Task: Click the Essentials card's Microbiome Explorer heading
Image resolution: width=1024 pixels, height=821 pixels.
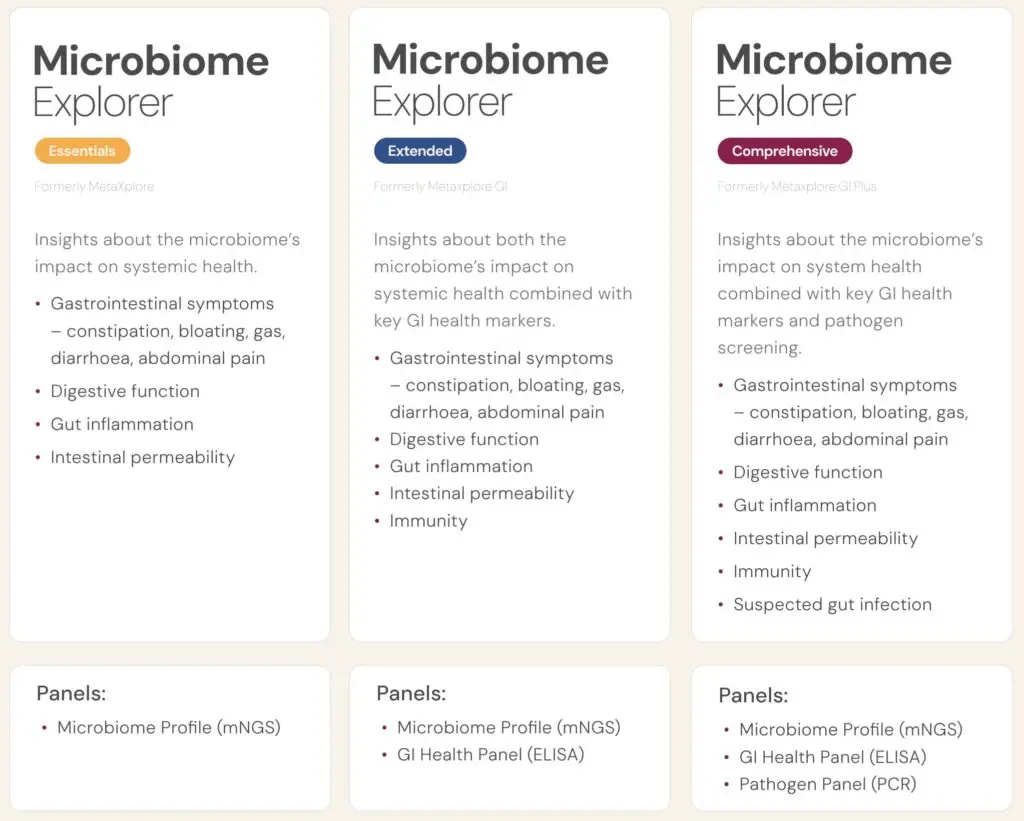Action: [x=151, y=81]
